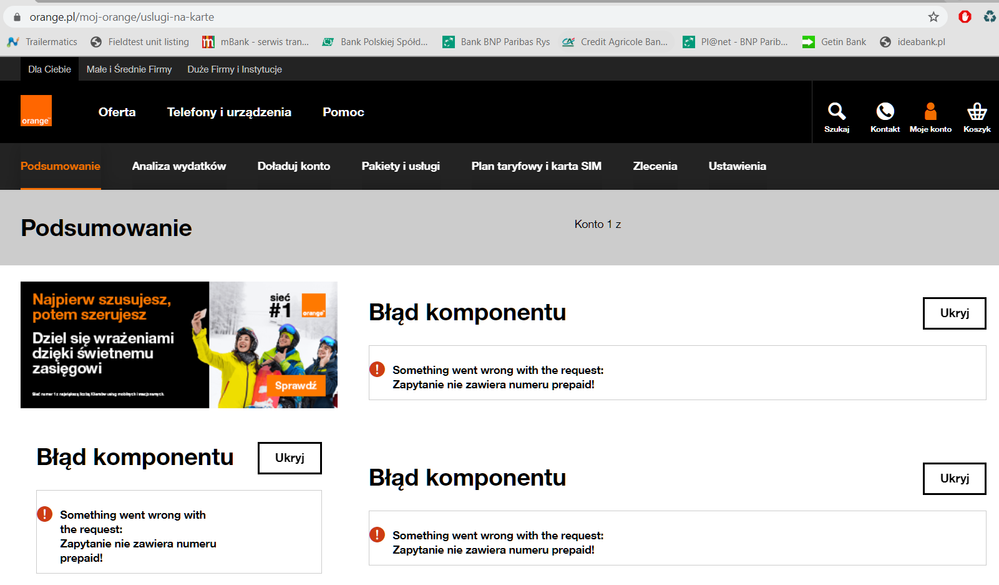Open the Pomoc menu
999x585 pixels.
point(343,112)
